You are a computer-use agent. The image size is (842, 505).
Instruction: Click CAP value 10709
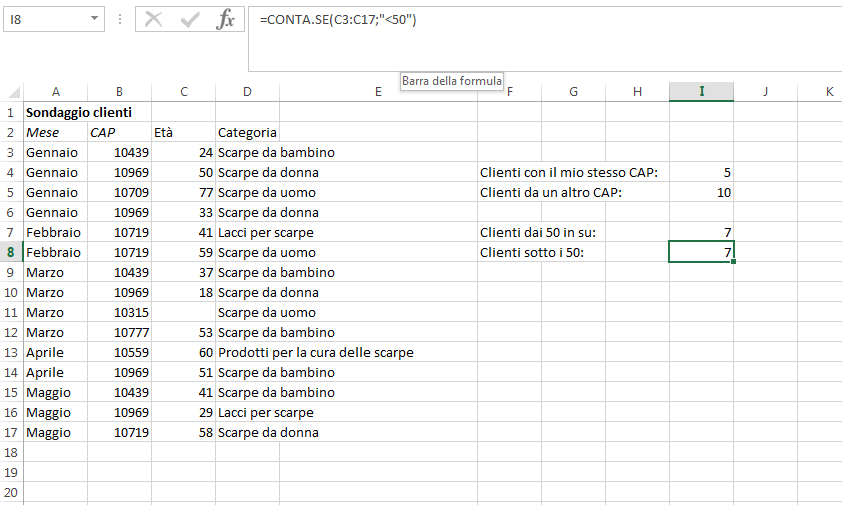tap(119, 192)
